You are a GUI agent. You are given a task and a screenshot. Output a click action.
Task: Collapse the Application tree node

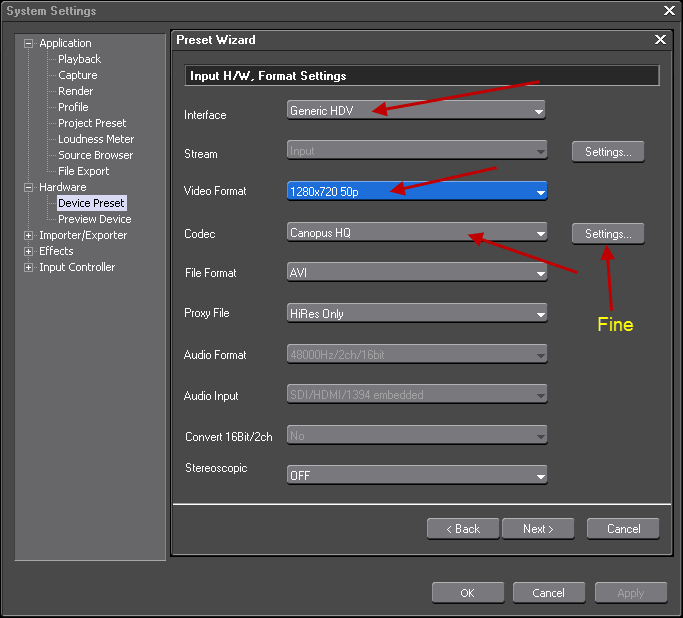29,44
